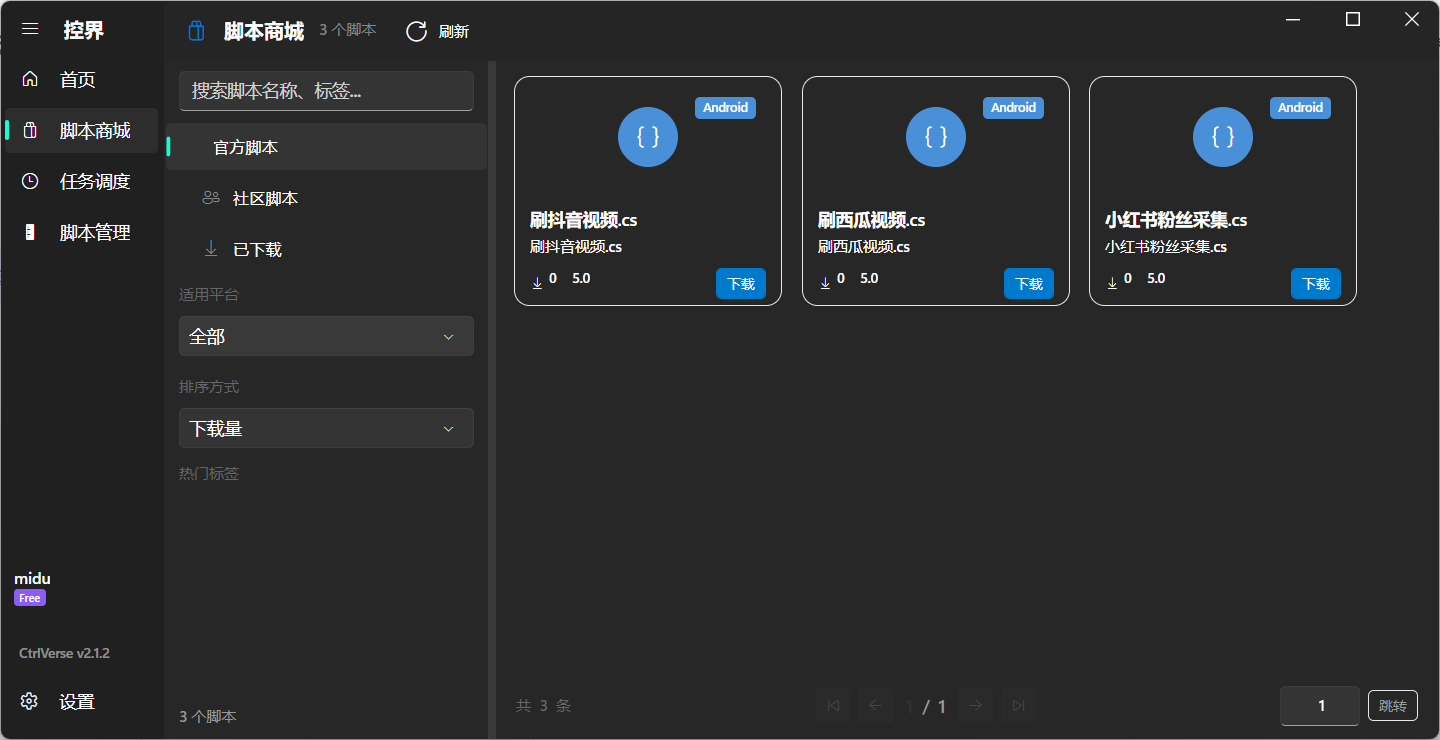The height and width of the screenshot is (740, 1440).
Task: Open 任务调度 task scheduler
Action: 81,182
